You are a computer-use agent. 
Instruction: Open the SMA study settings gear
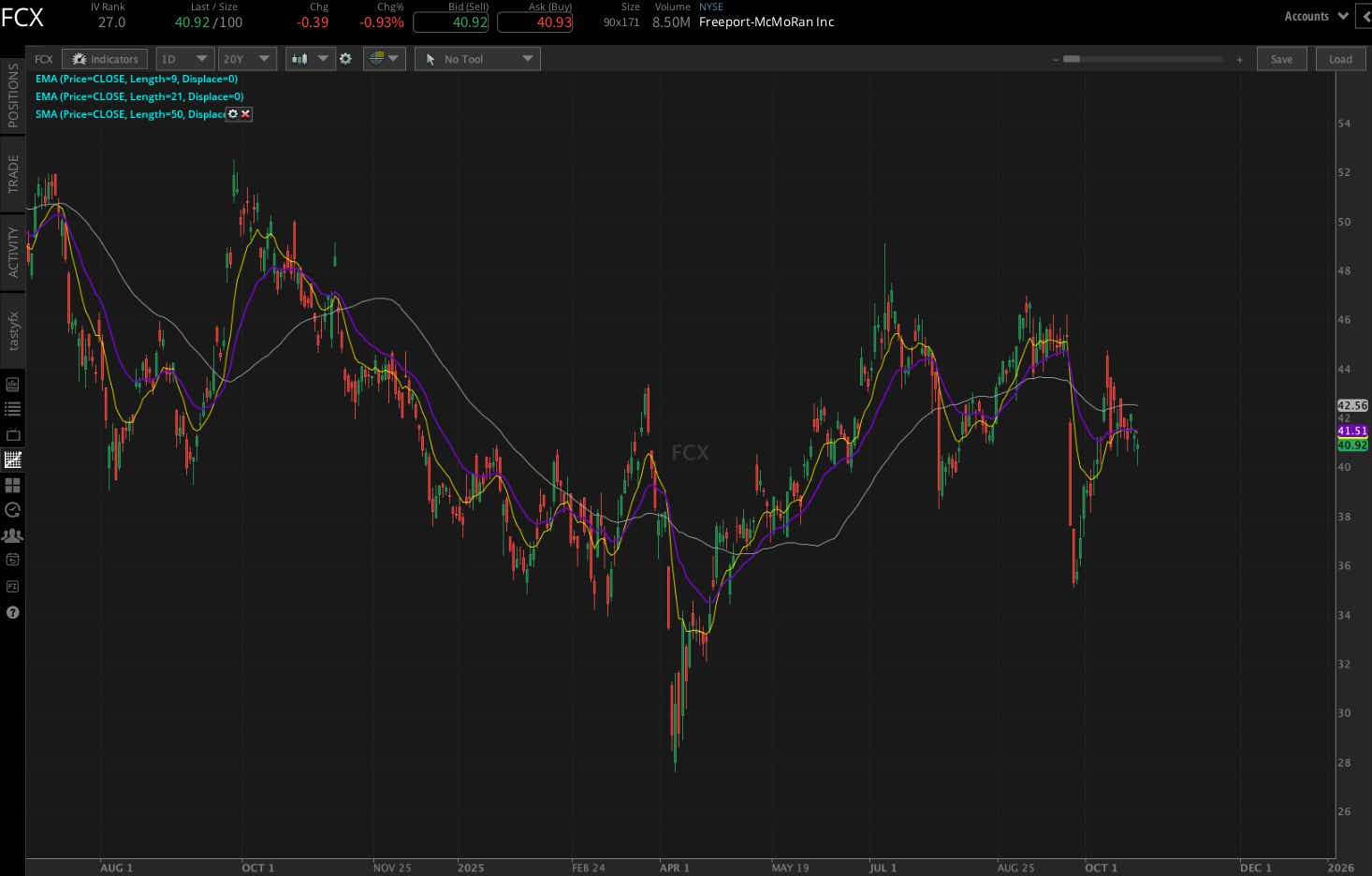(231, 114)
